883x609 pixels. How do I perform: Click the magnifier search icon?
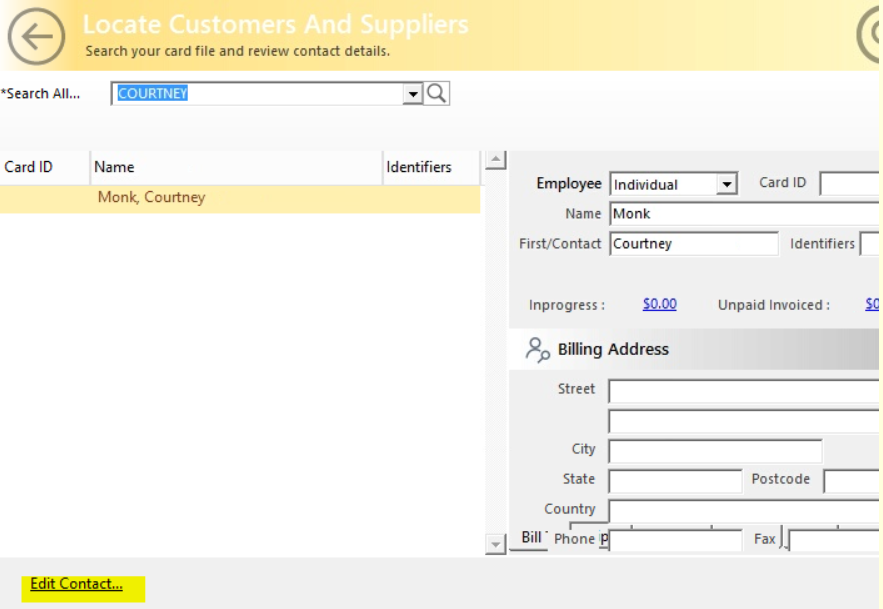(x=436, y=94)
